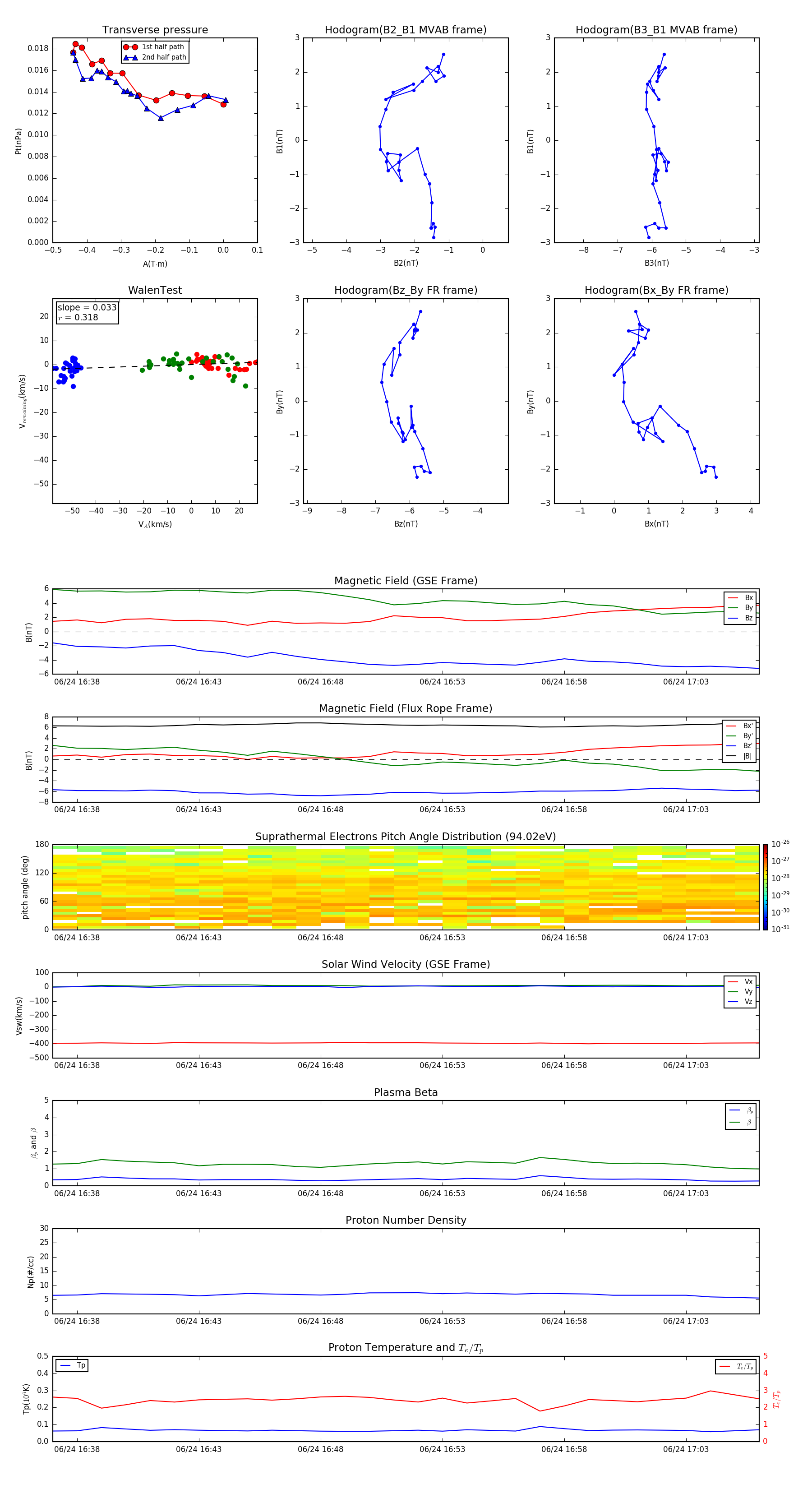Click the 'Hodogram(B2_B1 MVAB frame)' title
Screen dimensions: 812x1489
click(406, 30)
